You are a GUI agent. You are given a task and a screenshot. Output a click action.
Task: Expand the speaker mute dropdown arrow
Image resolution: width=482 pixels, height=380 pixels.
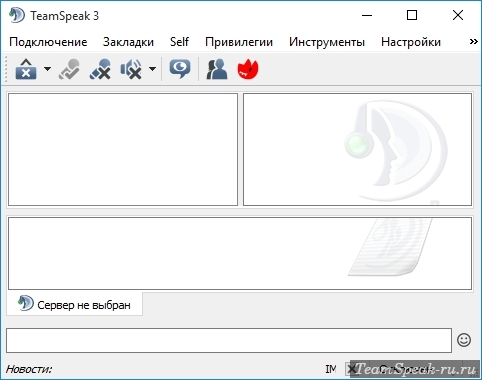coord(152,69)
